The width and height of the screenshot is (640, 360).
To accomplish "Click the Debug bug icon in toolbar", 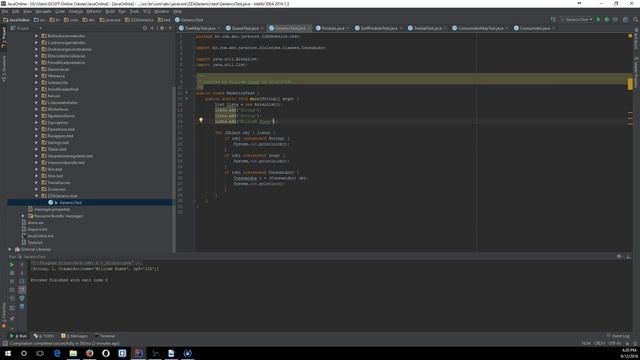I will tap(607, 19).
